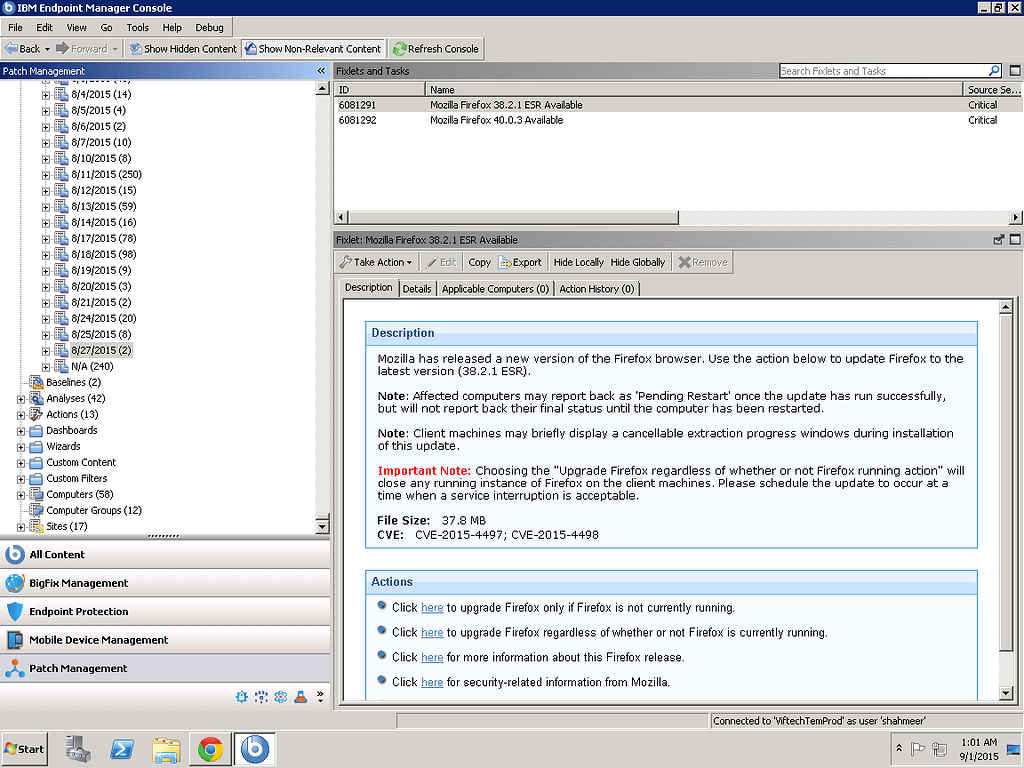The image size is (1024, 768).
Task: Pop out the Fixlet document into new window
Action: (998, 240)
